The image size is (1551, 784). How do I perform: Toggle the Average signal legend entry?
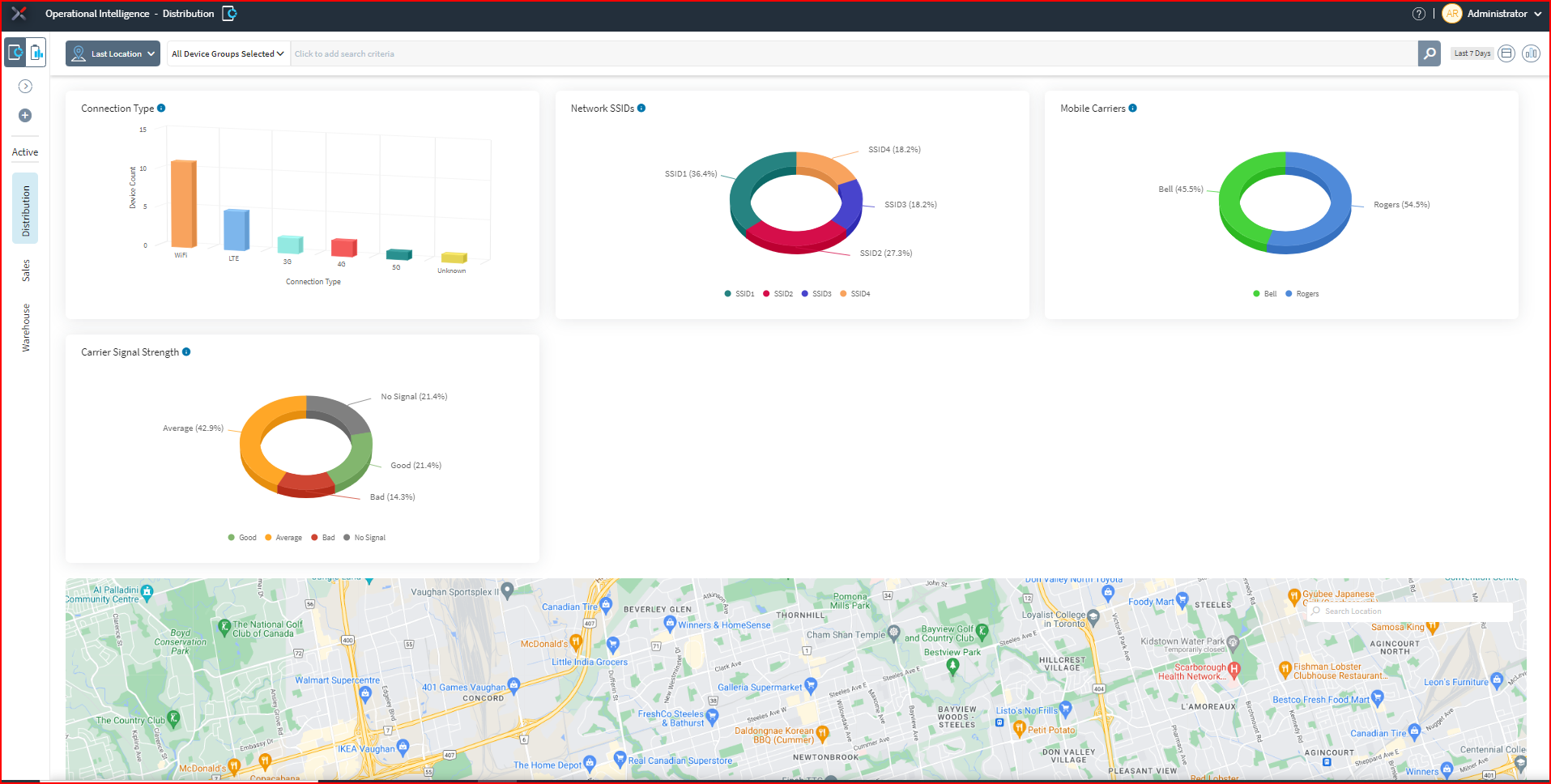pos(283,538)
